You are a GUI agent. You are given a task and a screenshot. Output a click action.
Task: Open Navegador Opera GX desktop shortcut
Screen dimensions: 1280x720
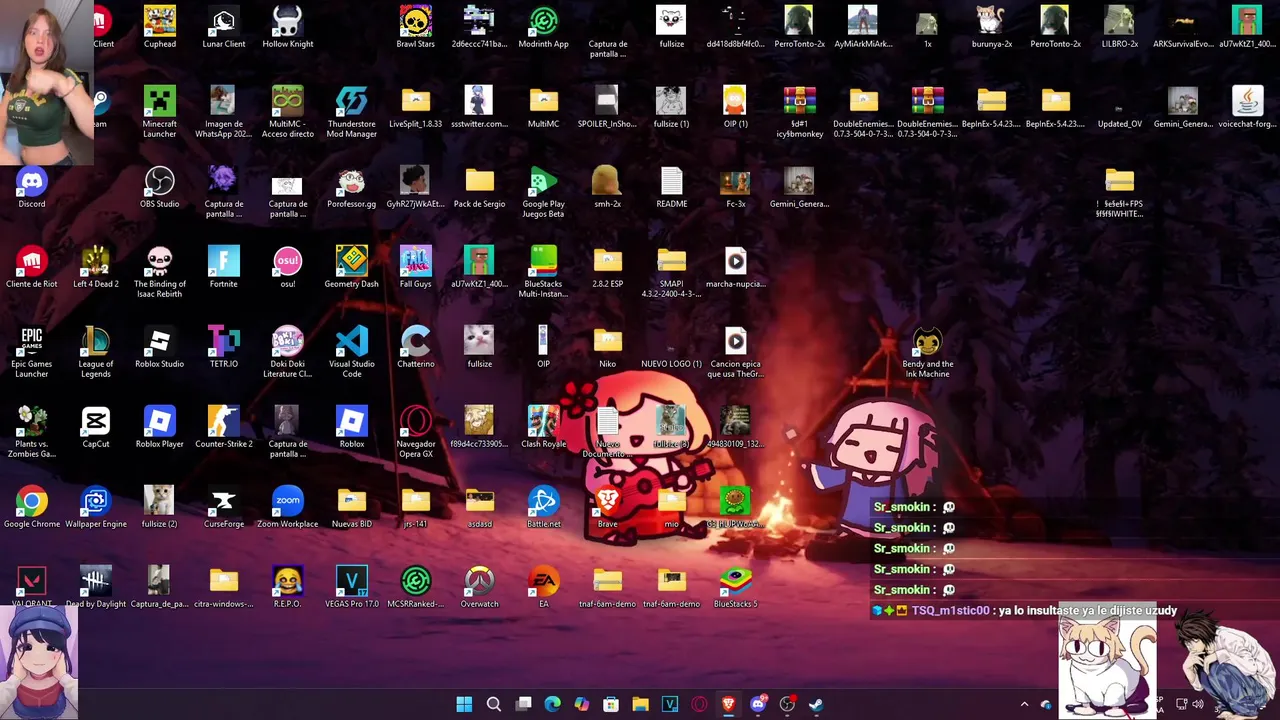click(x=416, y=432)
